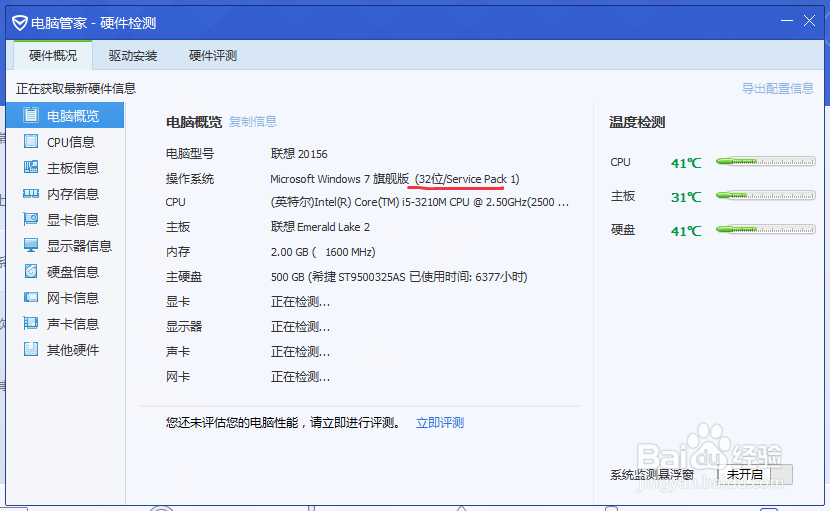Open the 声卡信息 sidebar icon
This screenshot has width=830, height=511.
pyautogui.click(x=31, y=323)
